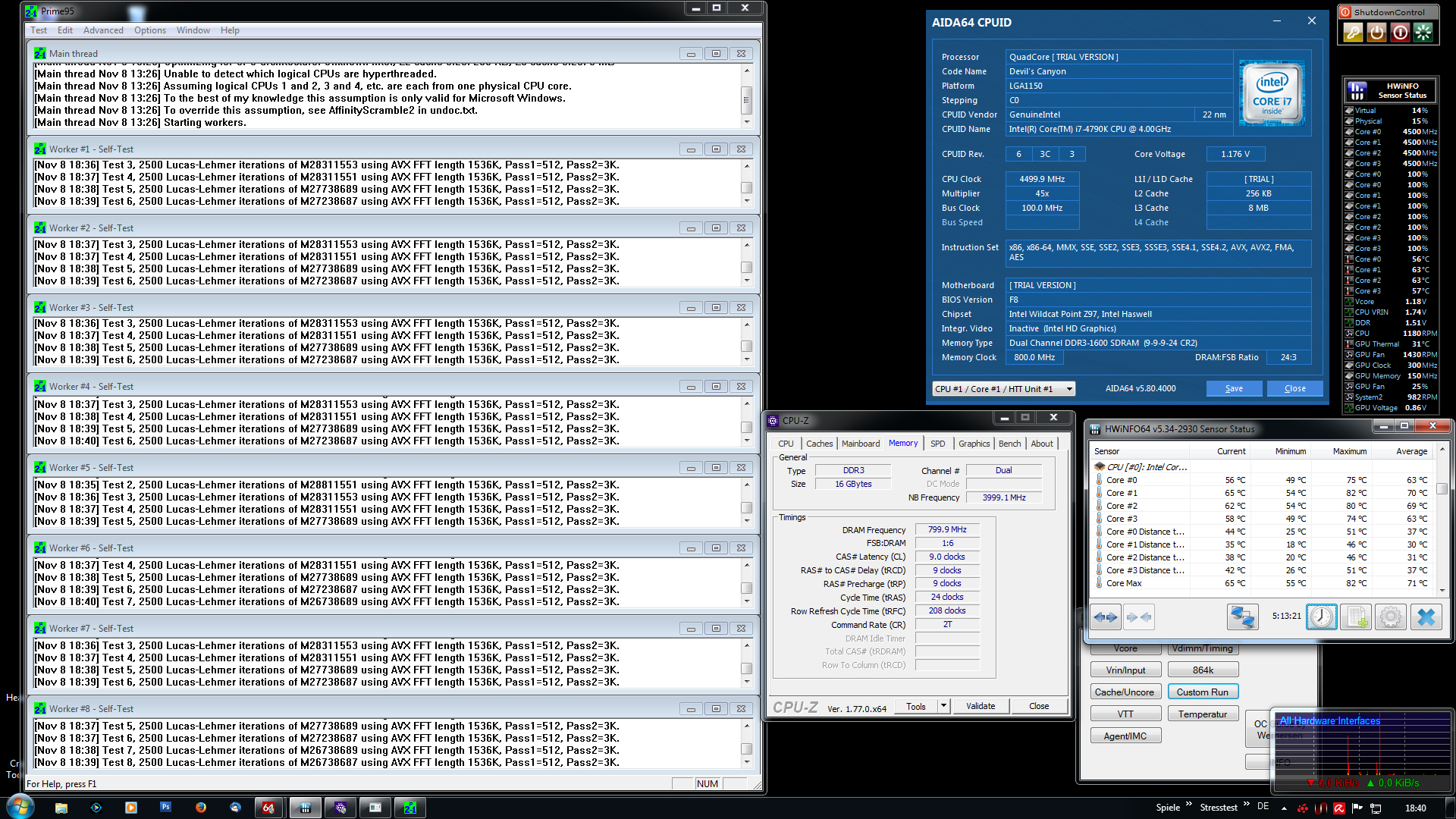The height and width of the screenshot is (819, 1456).
Task: Open Prime95 icon in the taskbar
Action: 410,808
